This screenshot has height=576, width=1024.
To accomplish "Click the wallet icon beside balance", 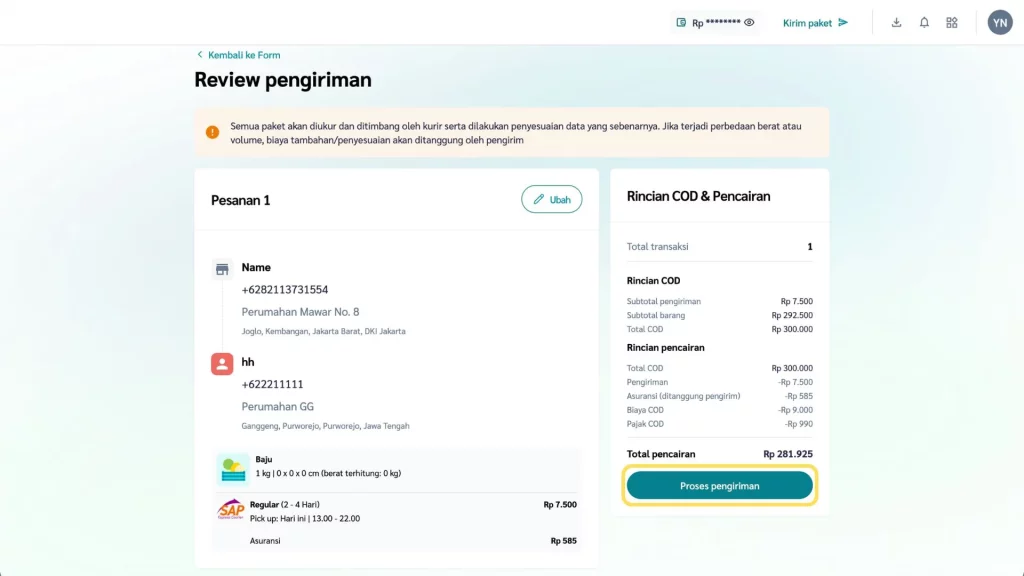I will click(x=681, y=22).
